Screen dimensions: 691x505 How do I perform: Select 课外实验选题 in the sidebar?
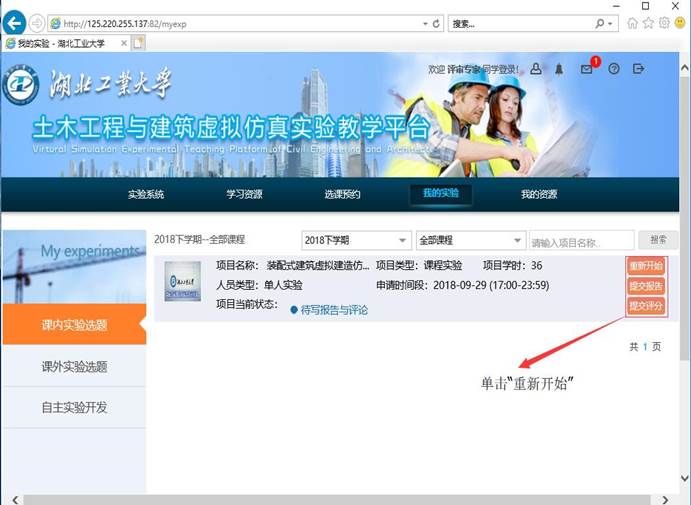pos(74,367)
